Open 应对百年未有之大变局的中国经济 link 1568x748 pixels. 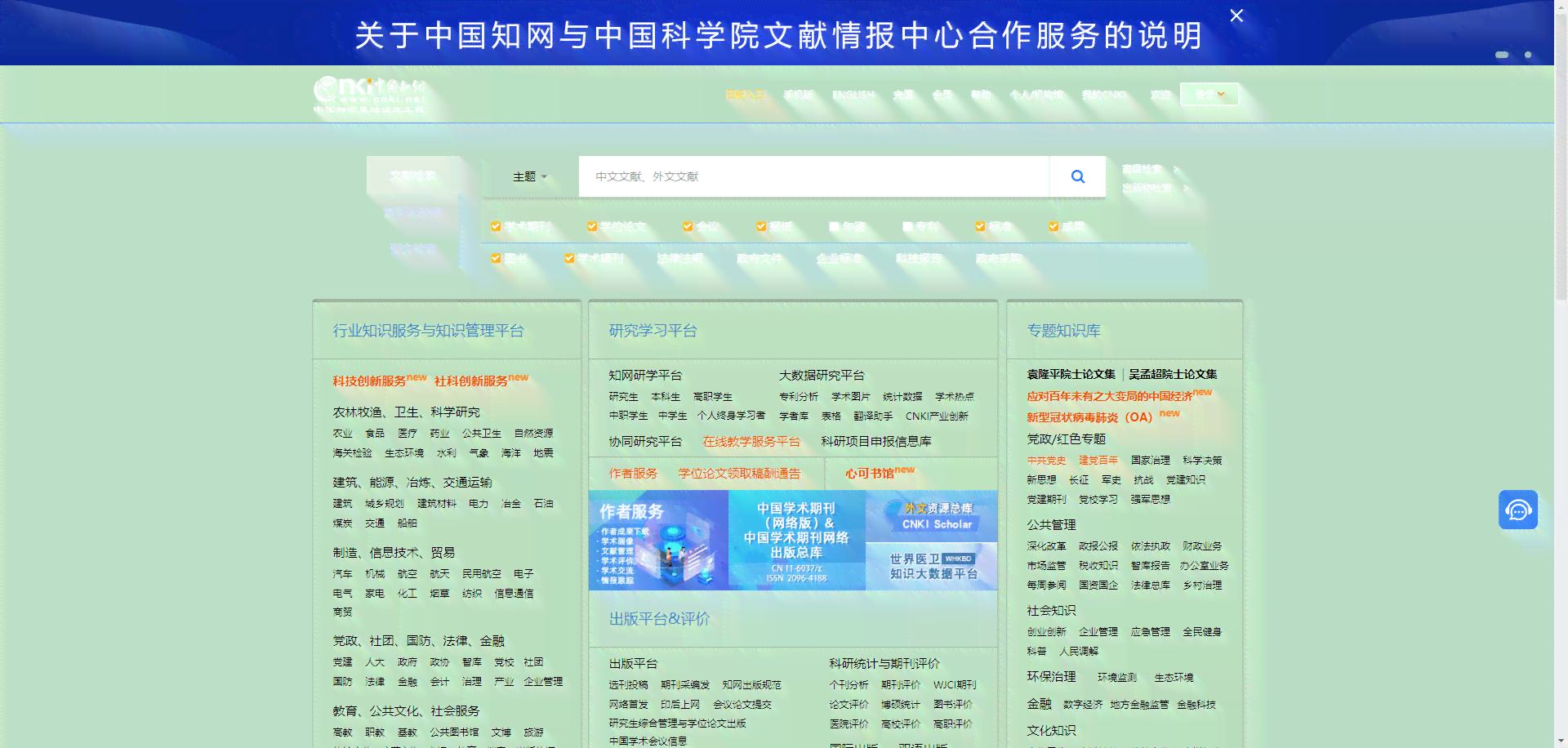click(x=1109, y=396)
